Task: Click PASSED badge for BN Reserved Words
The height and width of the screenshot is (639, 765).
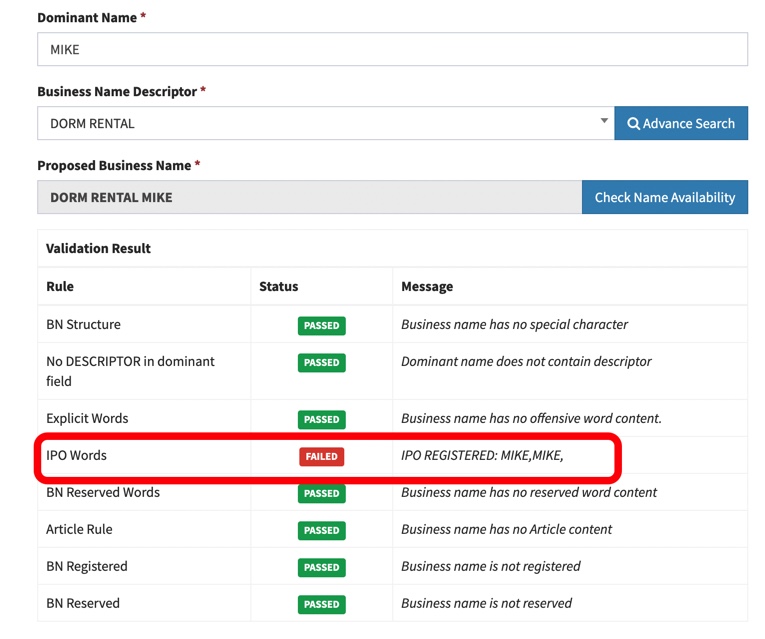Action: [321, 493]
